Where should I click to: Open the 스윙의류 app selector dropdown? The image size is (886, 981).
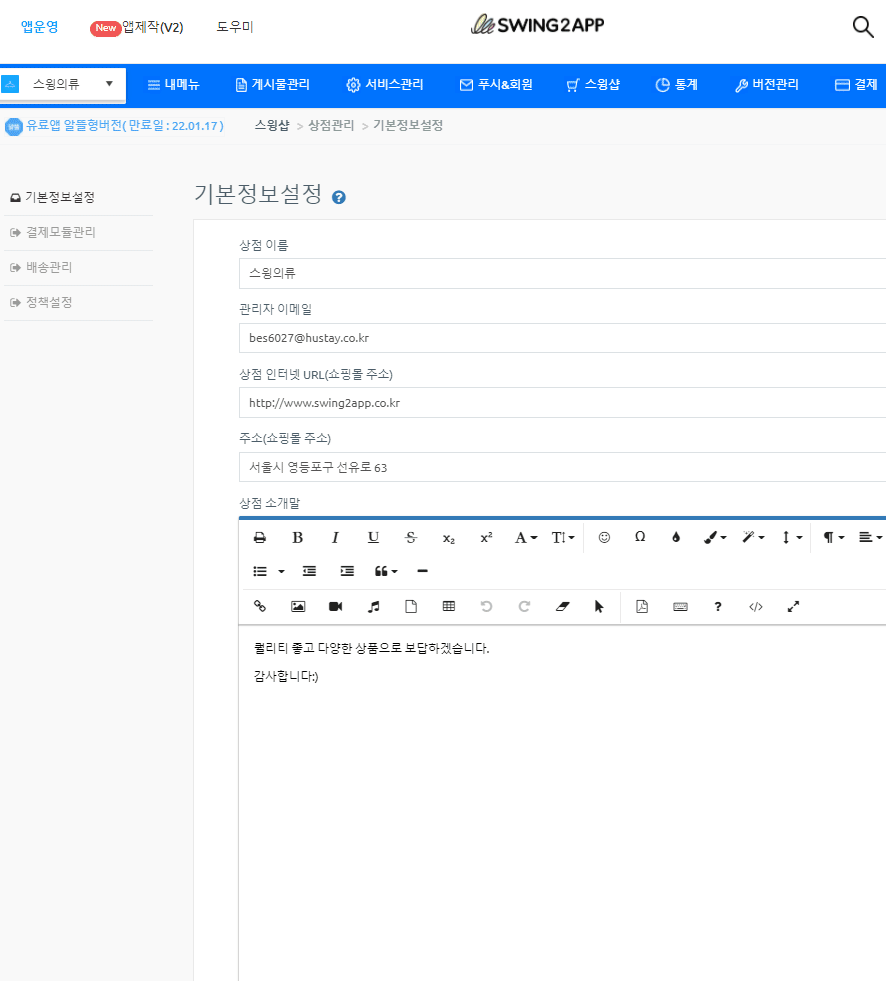63,84
